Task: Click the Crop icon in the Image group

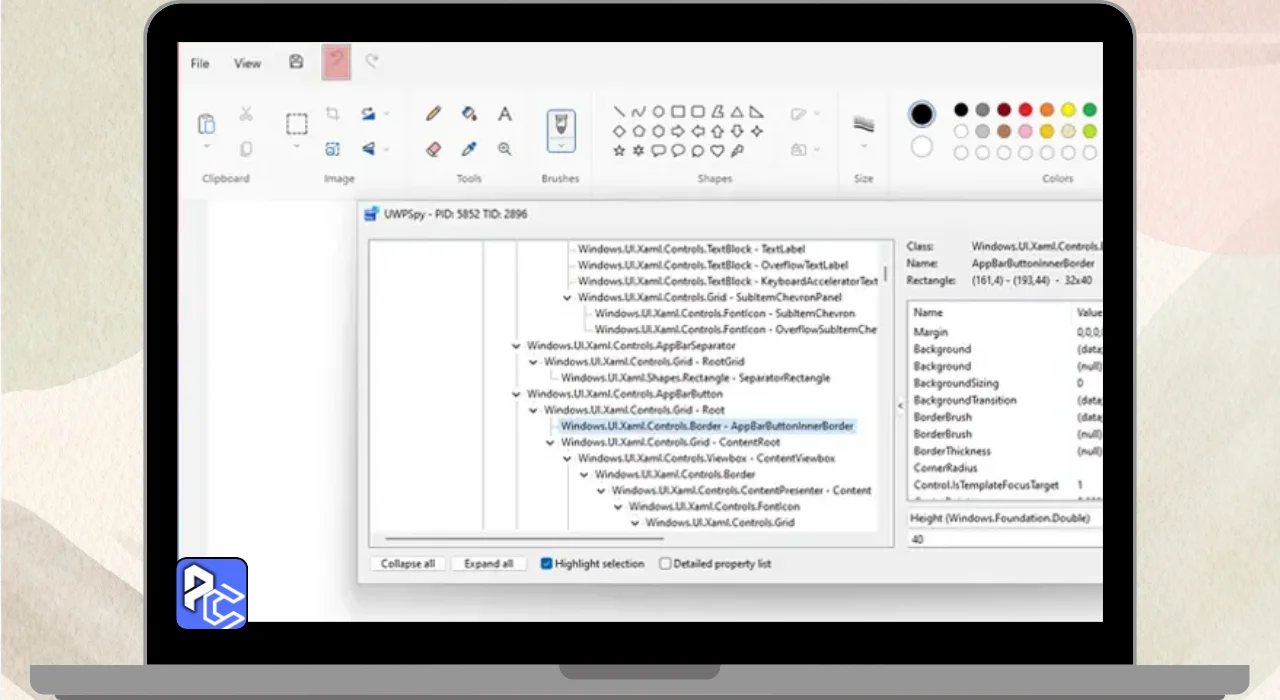Action: click(x=333, y=114)
